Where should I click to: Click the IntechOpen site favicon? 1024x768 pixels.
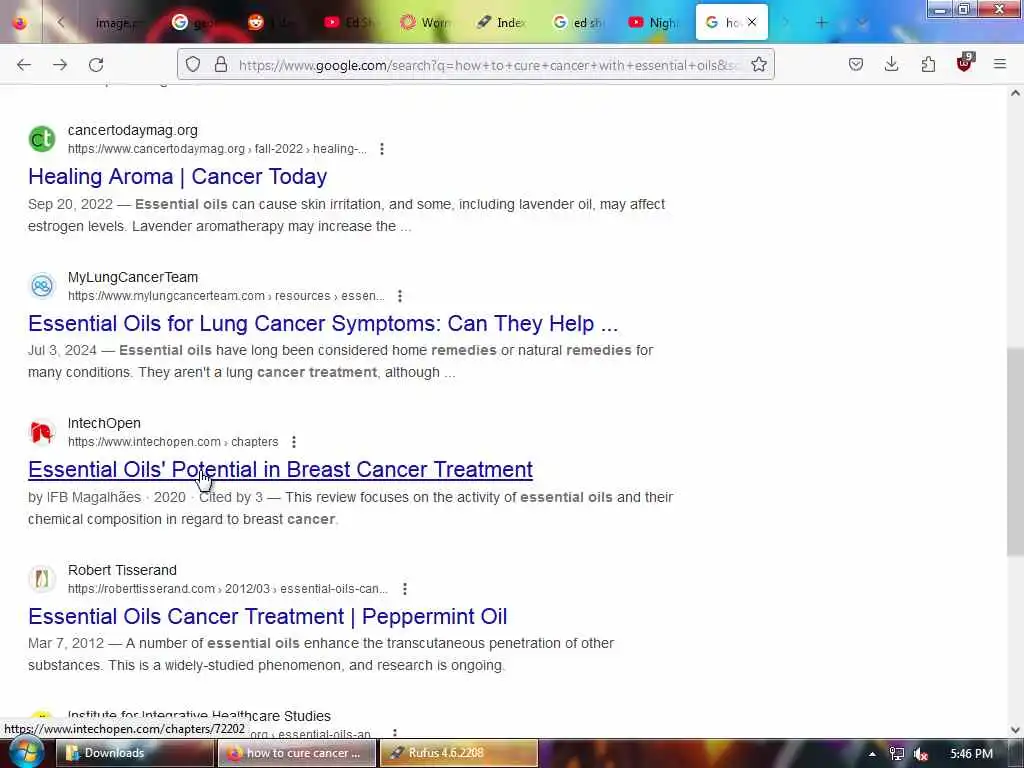(x=42, y=432)
